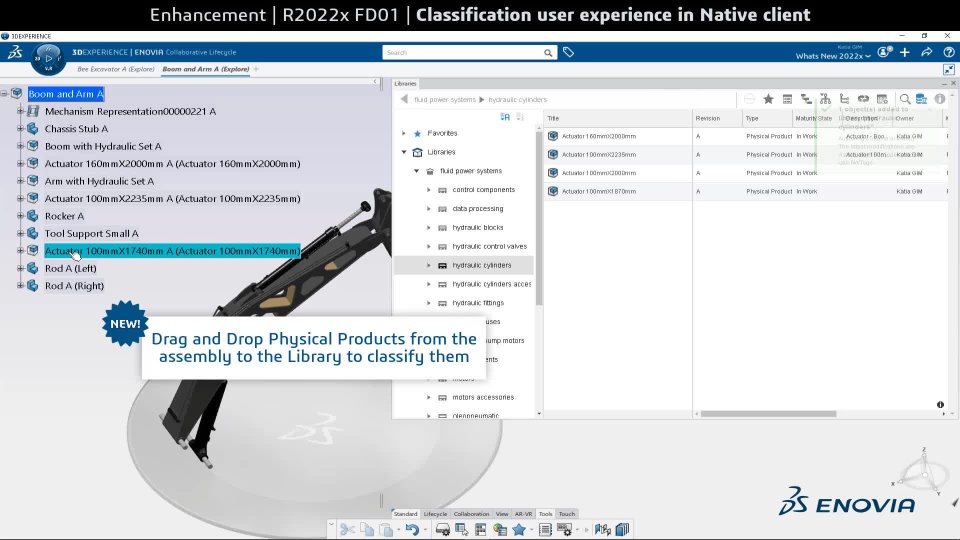The width and height of the screenshot is (960, 540).
Task: Select the Boom and Arm A (Explore) tab
Action: (206, 69)
